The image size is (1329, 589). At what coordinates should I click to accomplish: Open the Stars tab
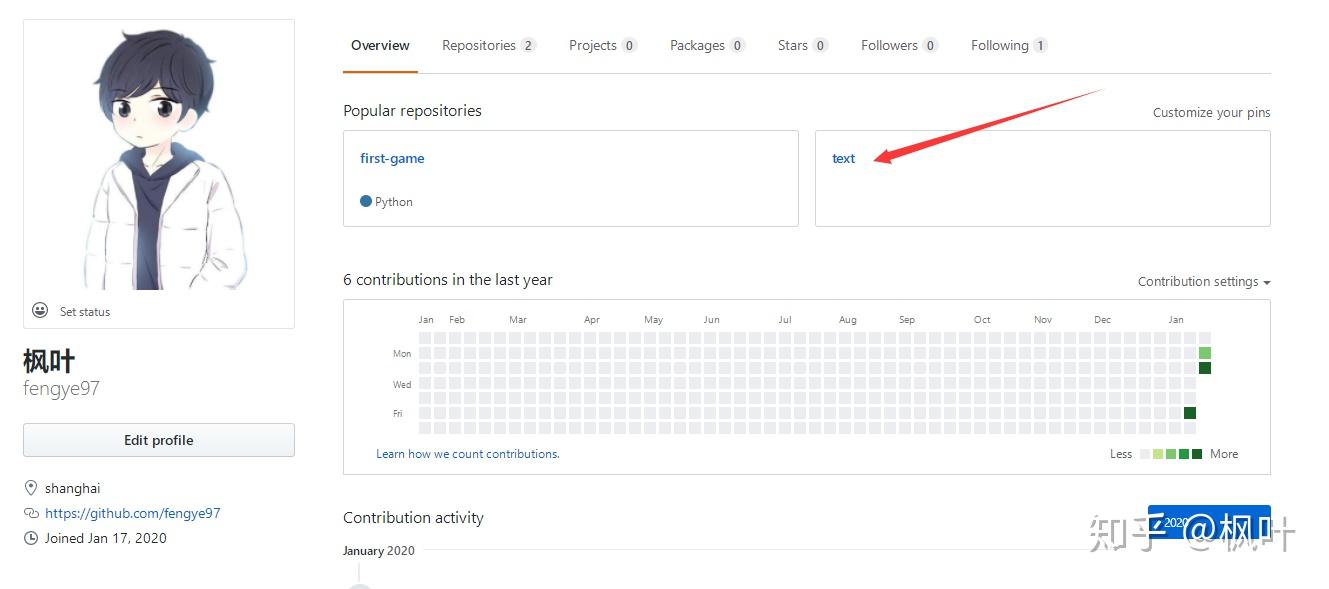(802, 46)
